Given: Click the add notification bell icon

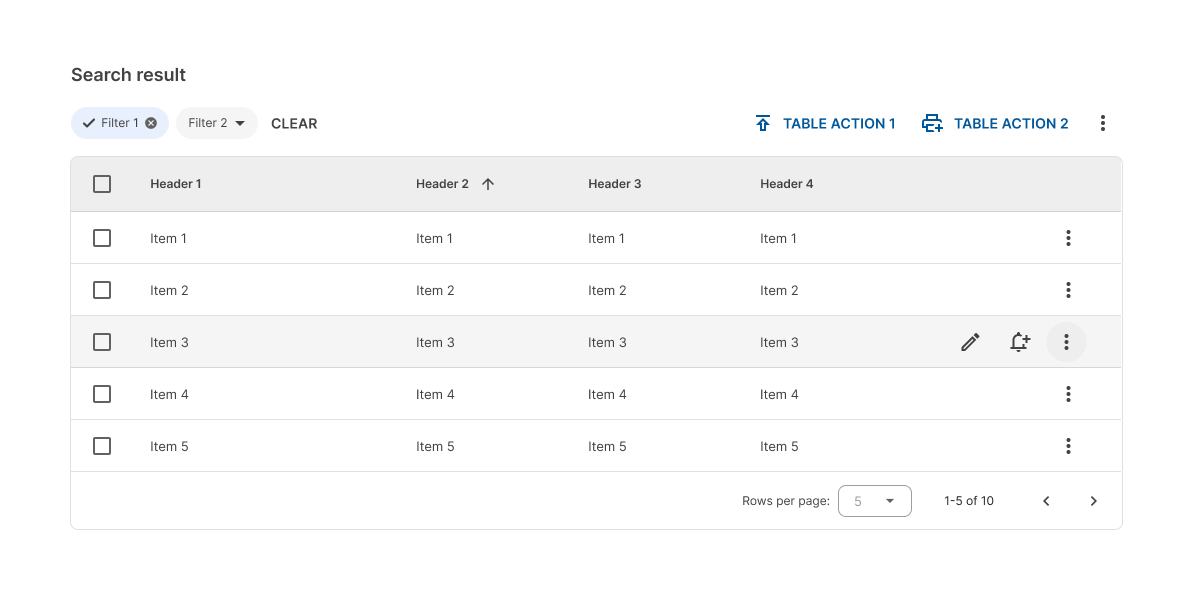Looking at the screenshot, I should (x=1019, y=342).
